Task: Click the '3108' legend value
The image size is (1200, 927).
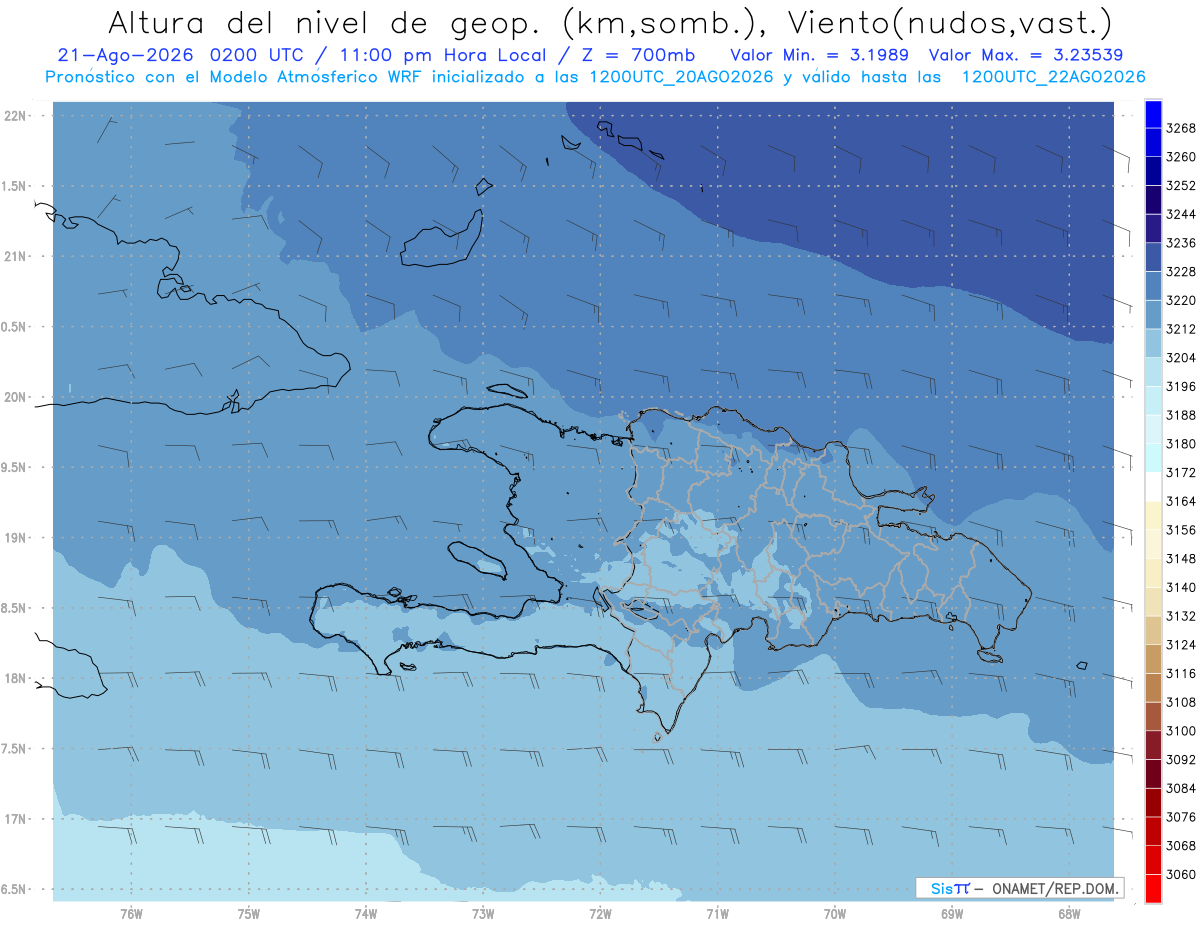Action: pyautogui.click(x=1181, y=703)
